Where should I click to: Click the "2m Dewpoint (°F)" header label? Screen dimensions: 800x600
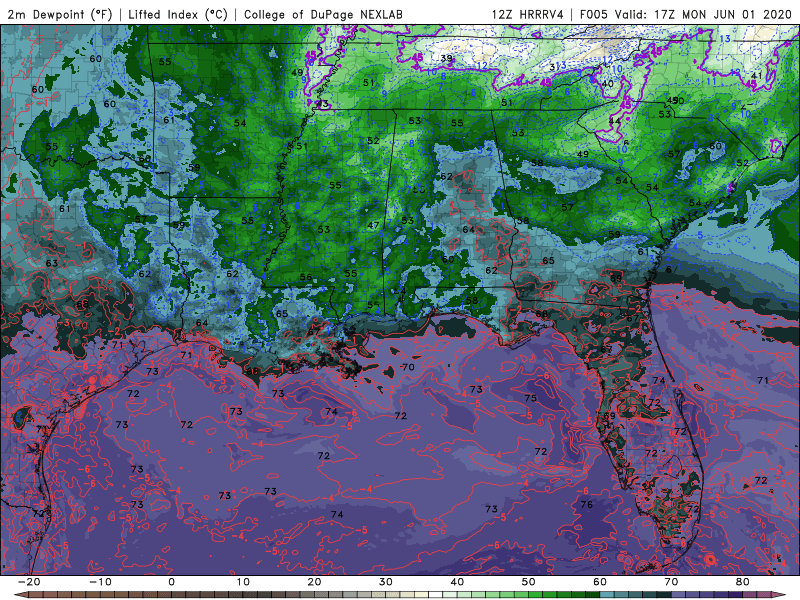pyautogui.click(x=60, y=14)
